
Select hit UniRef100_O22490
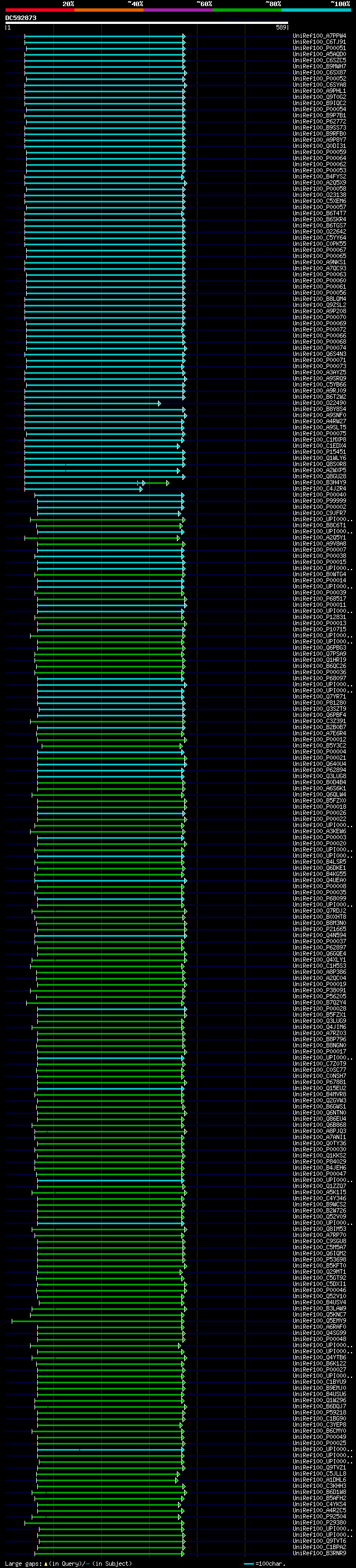319,403
